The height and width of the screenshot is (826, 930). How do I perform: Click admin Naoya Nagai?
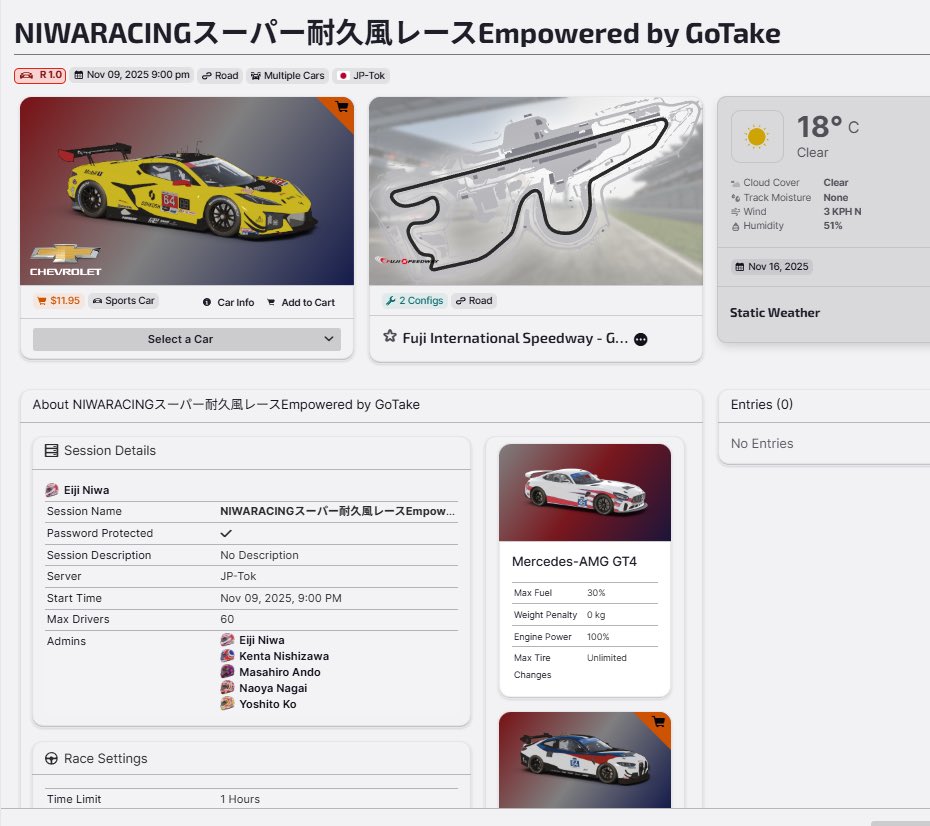[273, 688]
